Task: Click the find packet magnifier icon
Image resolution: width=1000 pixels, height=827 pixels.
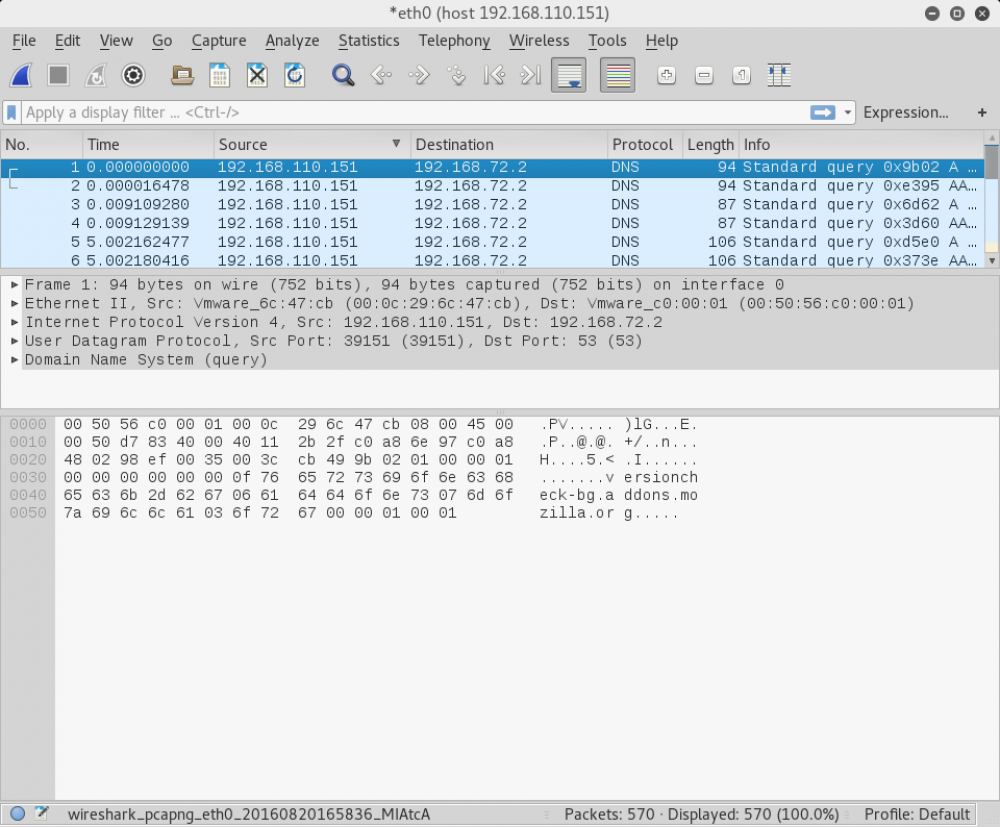Action: 343,76
